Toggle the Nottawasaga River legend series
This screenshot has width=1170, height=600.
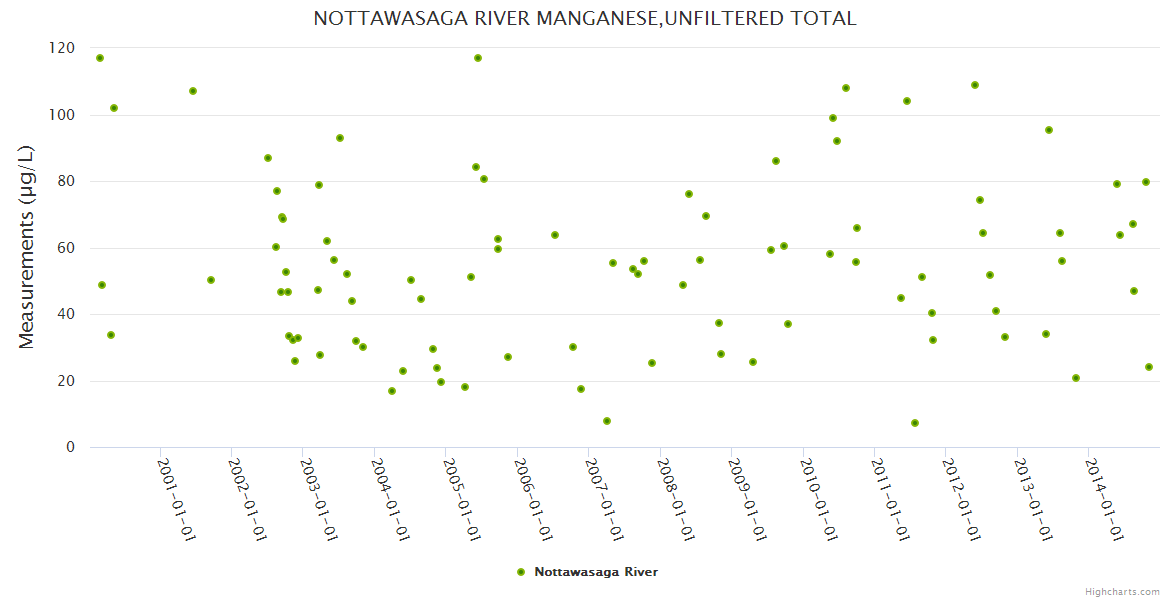[x=596, y=572]
